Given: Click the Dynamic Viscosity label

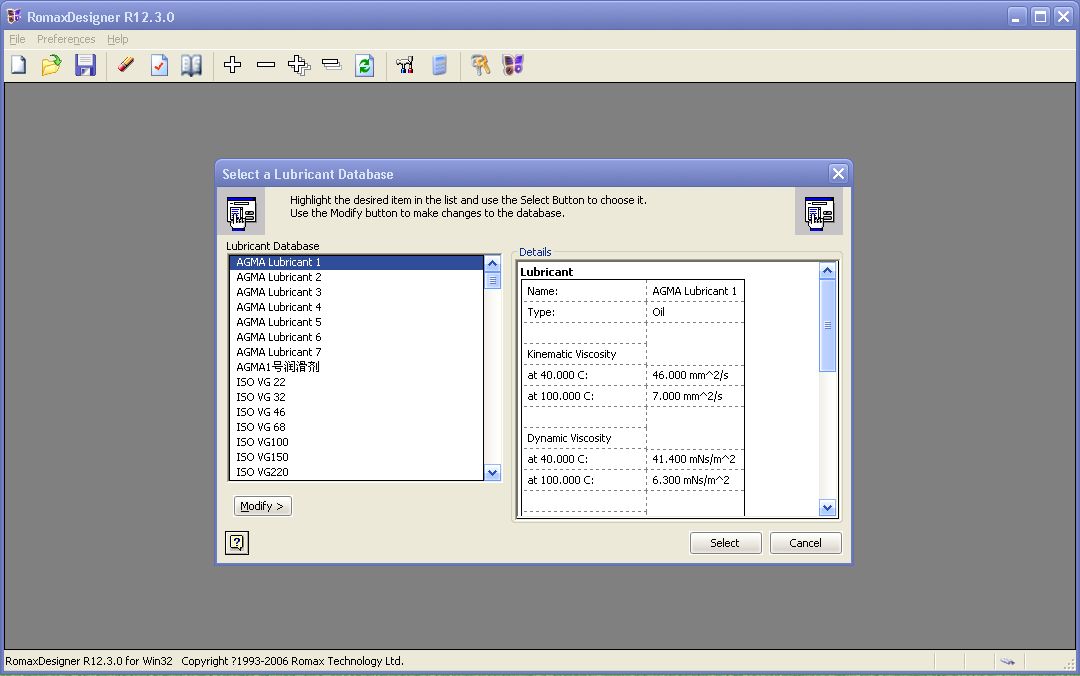Looking at the screenshot, I should [x=569, y=438].
